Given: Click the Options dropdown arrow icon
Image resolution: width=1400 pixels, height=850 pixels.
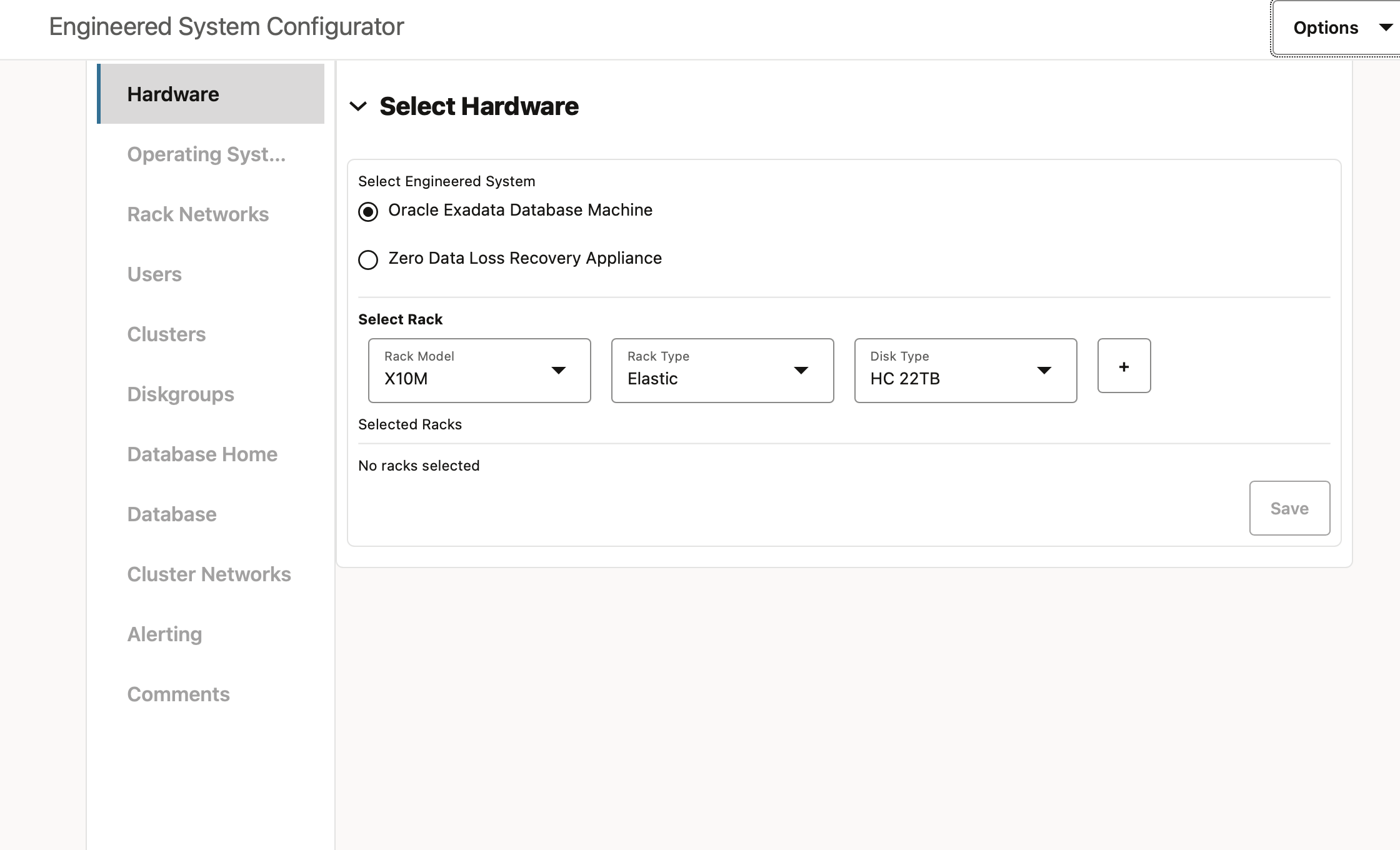Looking at the screenshot, I should [x=1385, y=27].
